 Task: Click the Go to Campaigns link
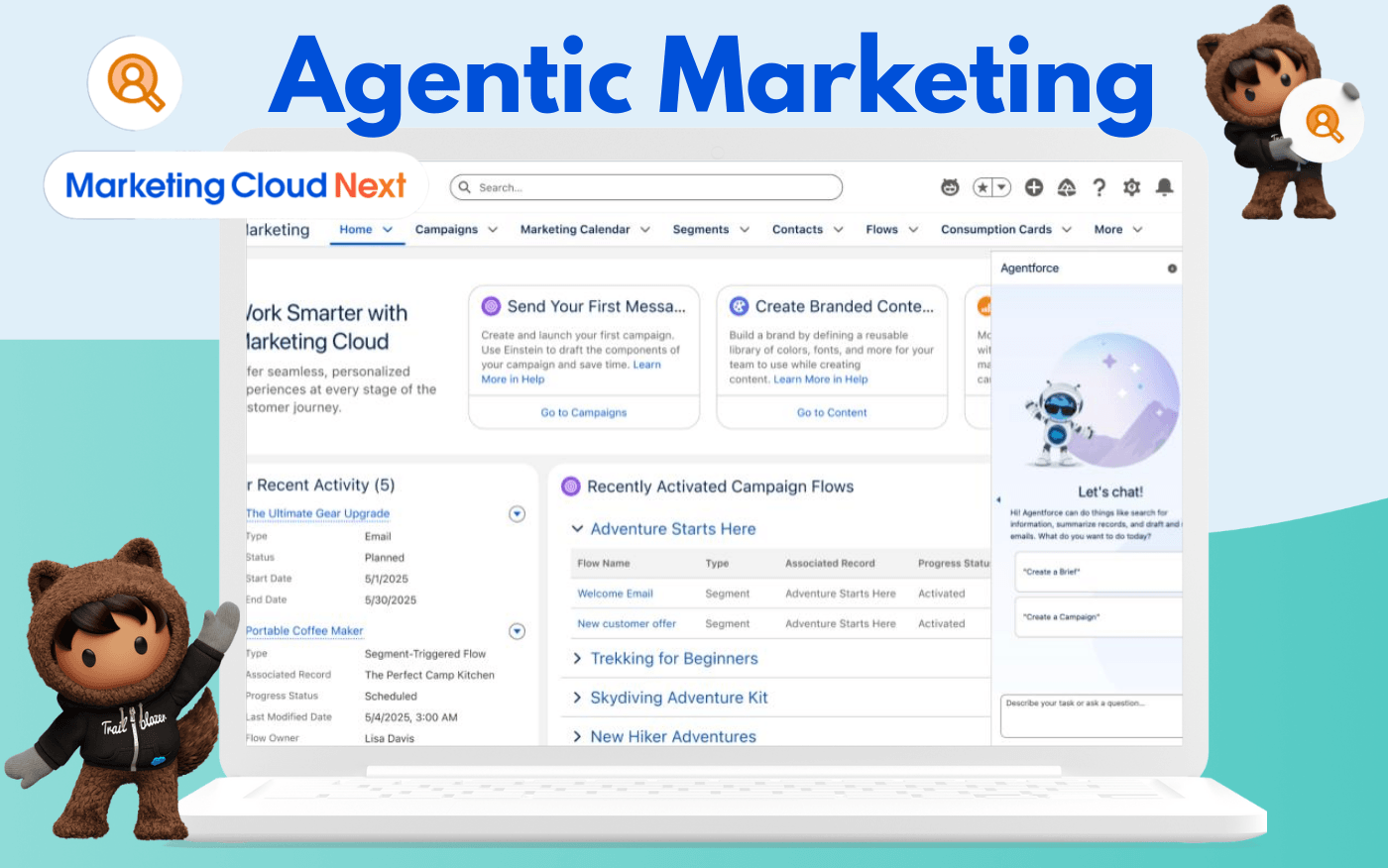[583, 412]
